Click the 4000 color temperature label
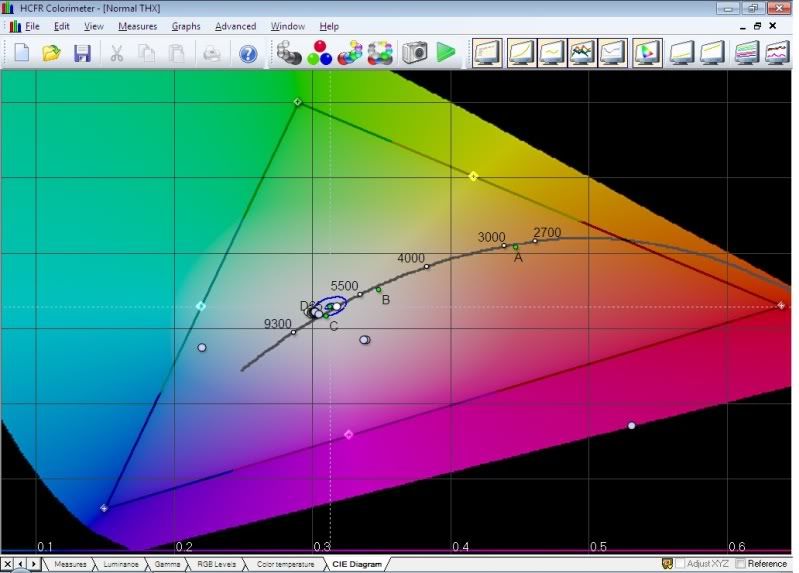 point(411,258)
